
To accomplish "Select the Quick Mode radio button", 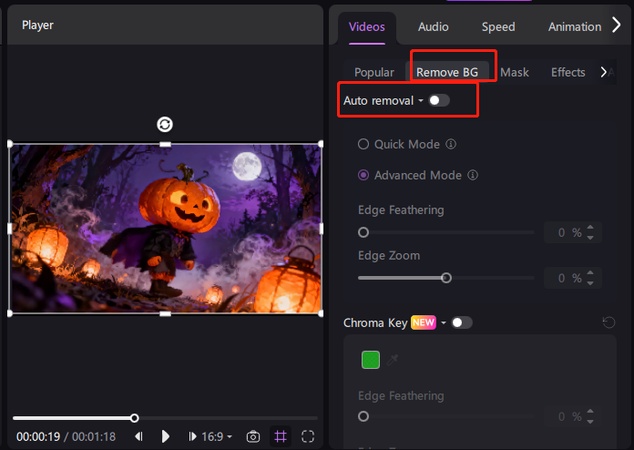I will (x=363, y=144).
